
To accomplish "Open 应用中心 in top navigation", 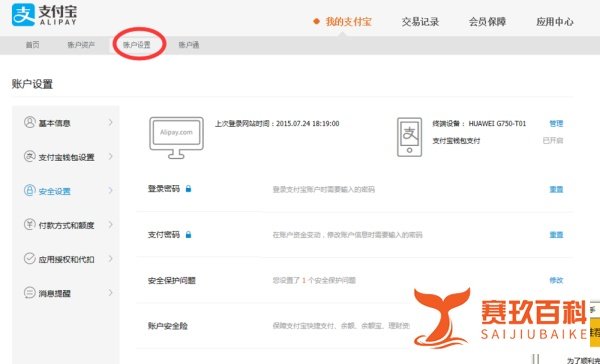I will pos(554,22).
